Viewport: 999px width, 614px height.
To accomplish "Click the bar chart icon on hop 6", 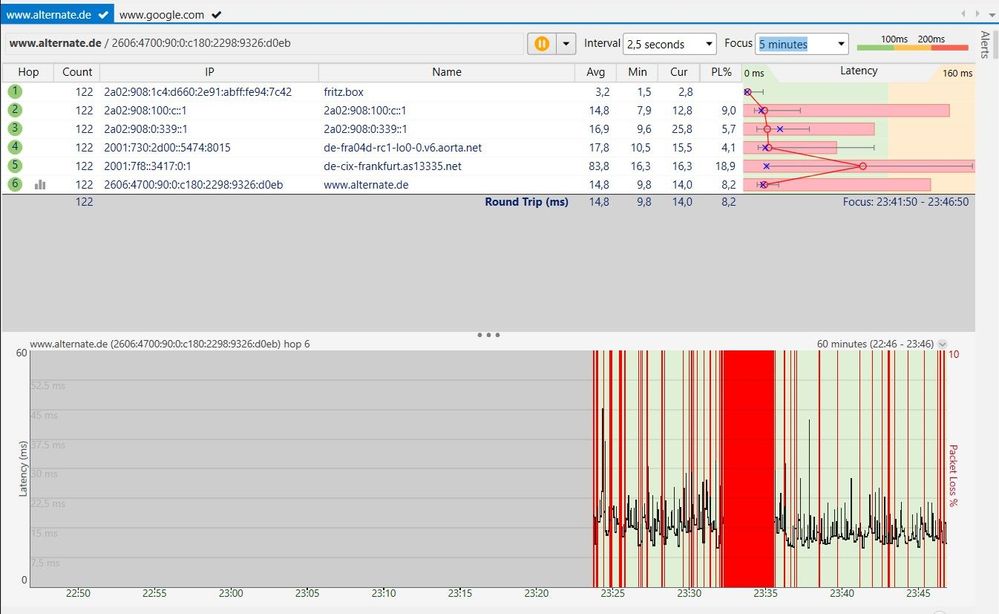I will 40,184.
